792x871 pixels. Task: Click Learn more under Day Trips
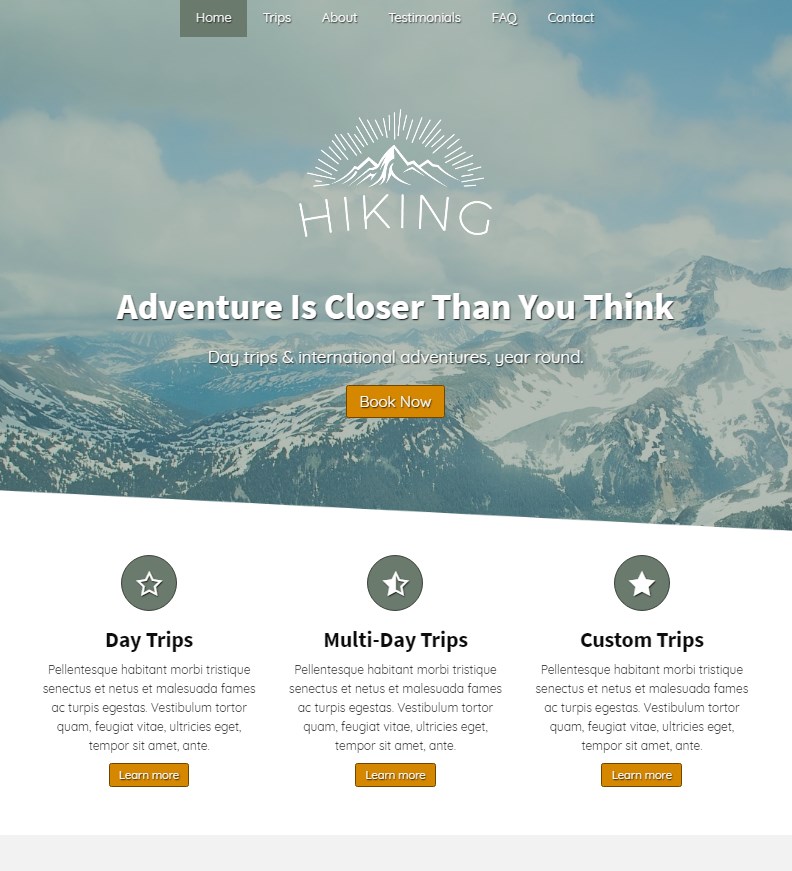(x=149, y=775)
